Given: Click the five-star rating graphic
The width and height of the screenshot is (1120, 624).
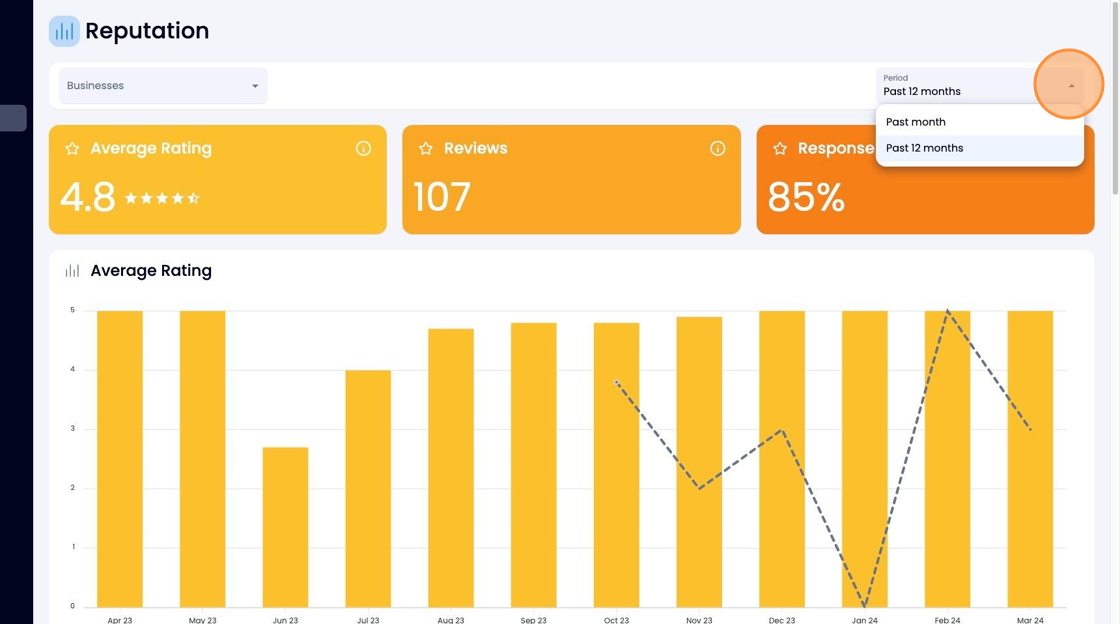Looking at the screenshot, I should [x=162, y=198].
